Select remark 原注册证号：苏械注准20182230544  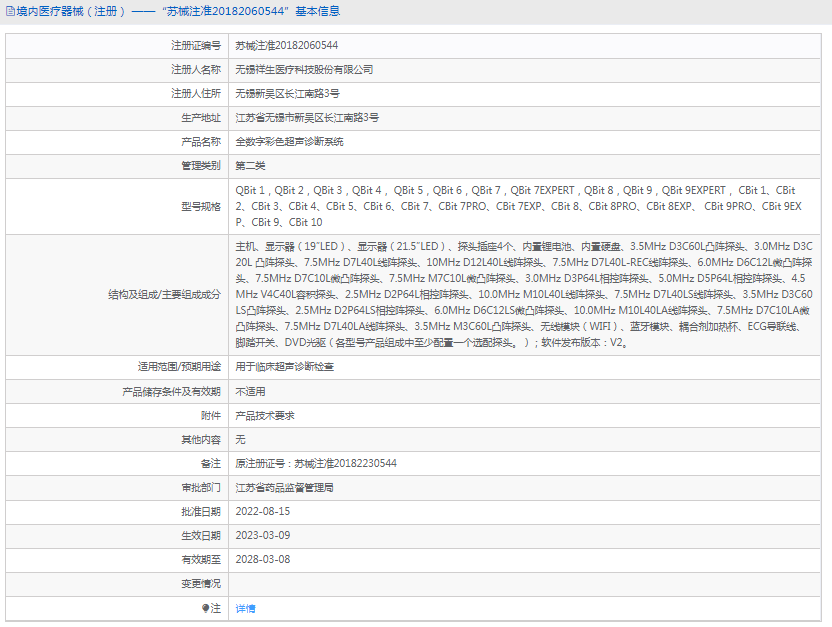click(316, 464)
